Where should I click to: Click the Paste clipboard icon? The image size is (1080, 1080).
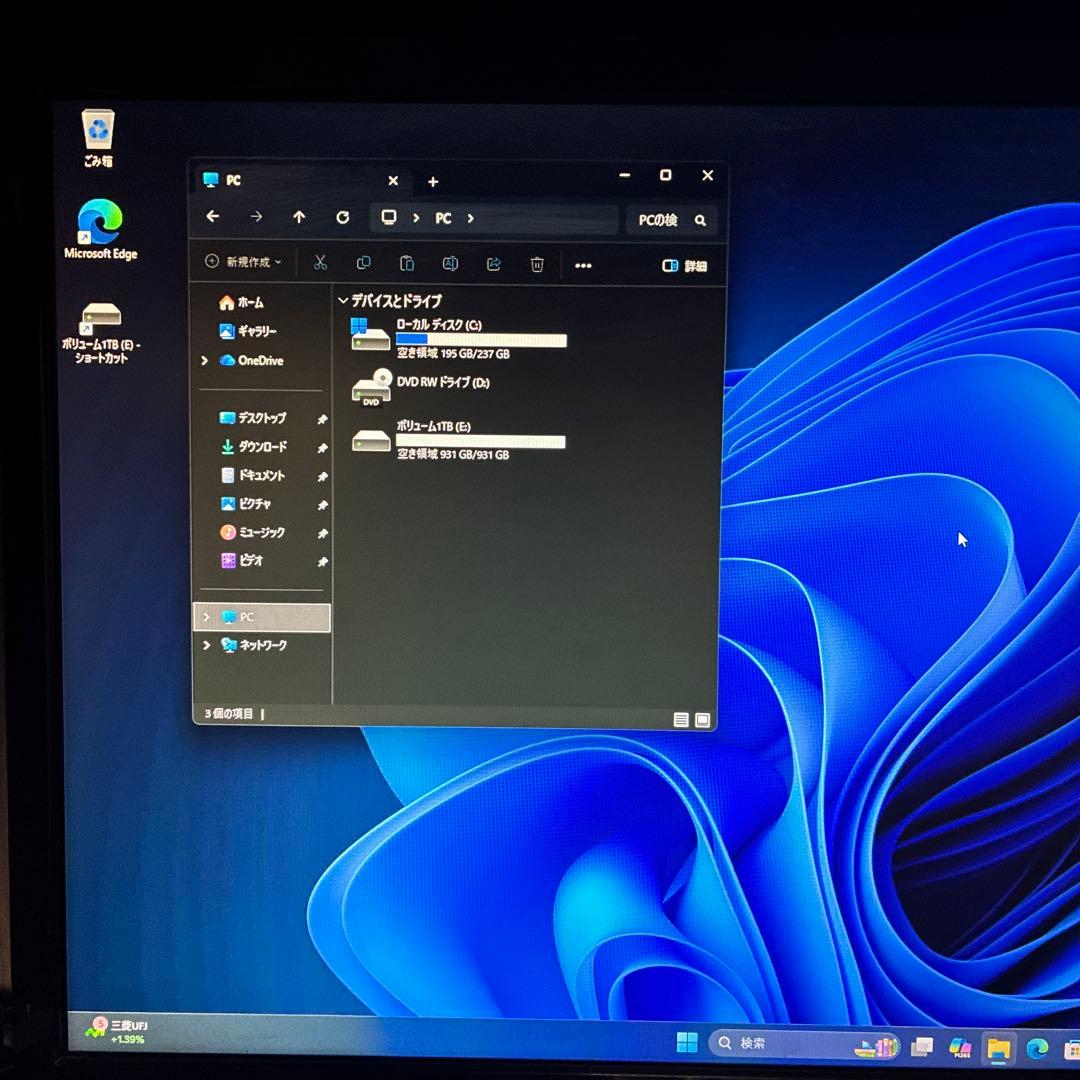tap(407, 263)
